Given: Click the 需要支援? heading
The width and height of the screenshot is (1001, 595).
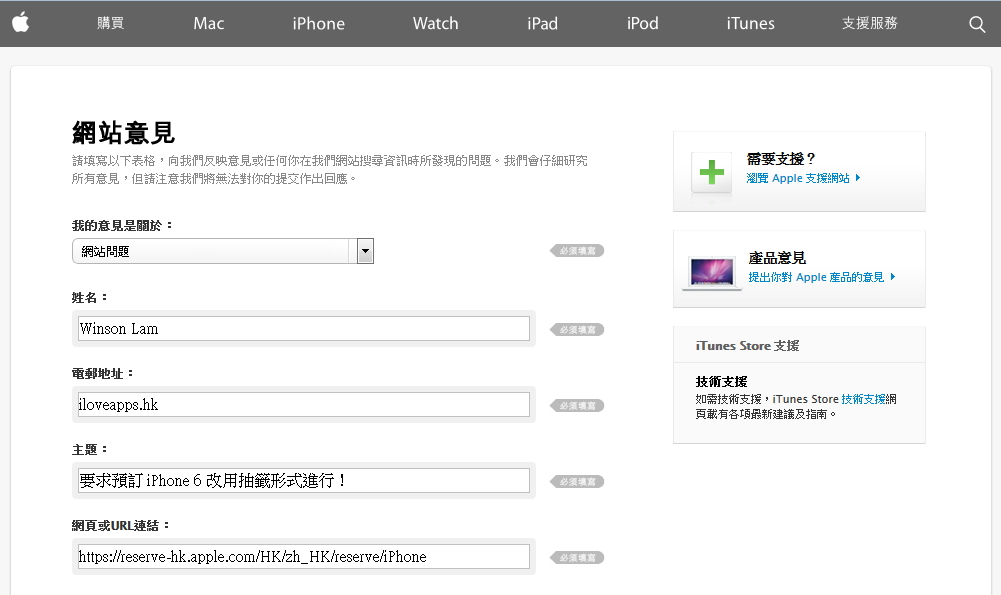Looking at the screenshot, I should [x=781, y=158].
